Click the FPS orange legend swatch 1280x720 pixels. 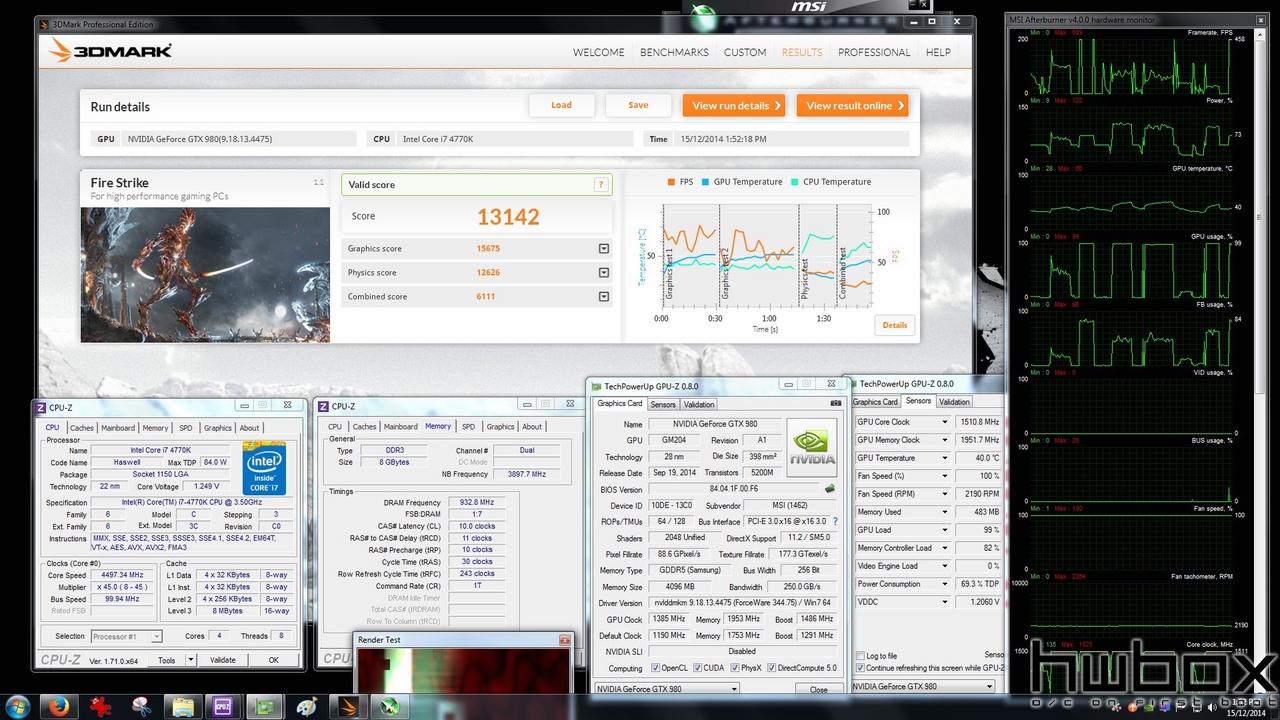coord(670,182)
